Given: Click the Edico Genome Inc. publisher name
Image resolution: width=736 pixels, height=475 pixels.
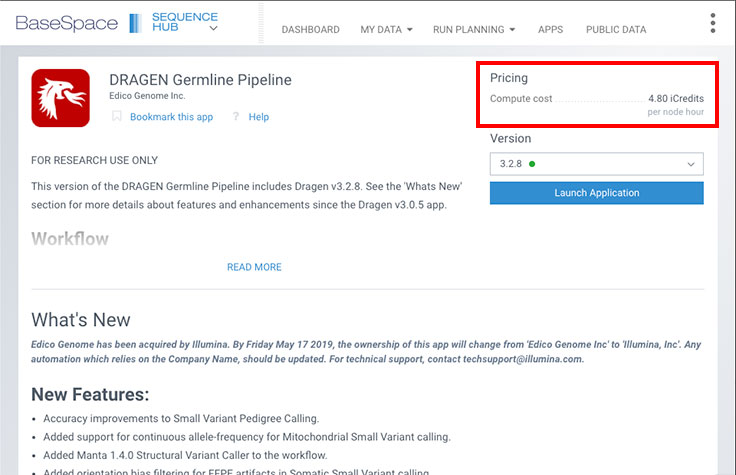Looking at the screenshot, I should pyautogui.click(x=151, y=96).
